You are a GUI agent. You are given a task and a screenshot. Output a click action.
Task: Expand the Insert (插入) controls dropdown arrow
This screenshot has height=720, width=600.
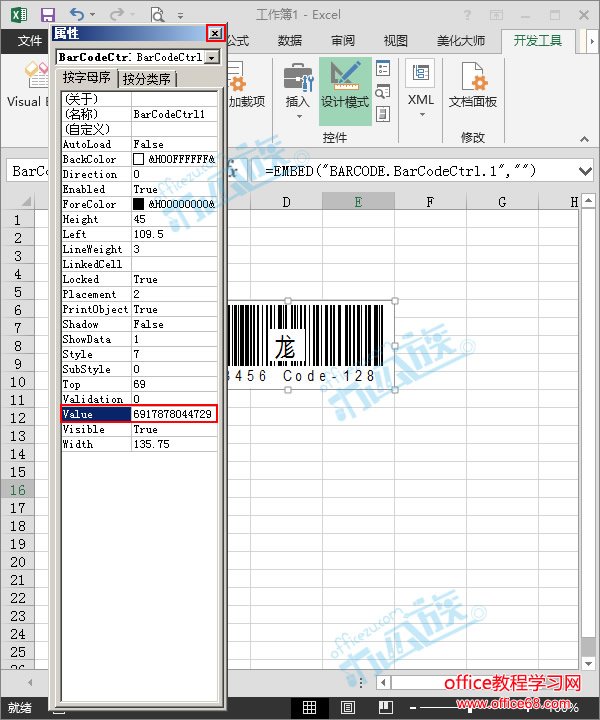click(299, 117)
